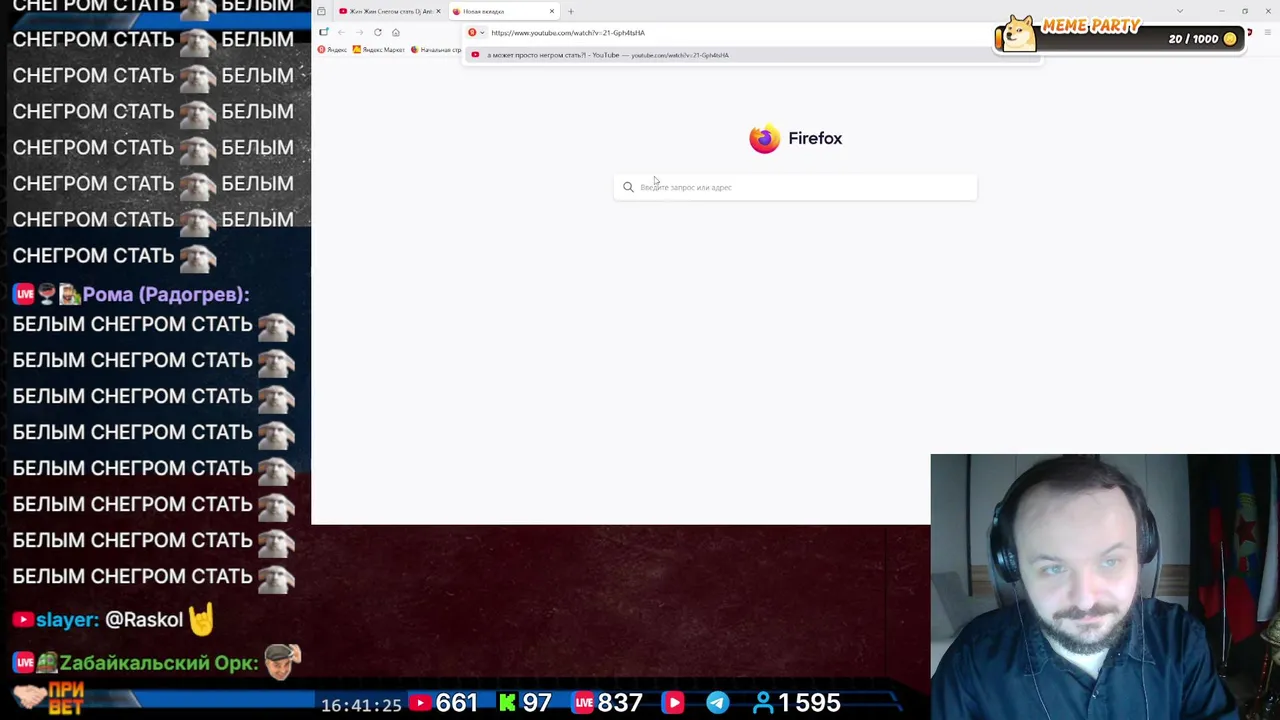Restore down the Firefox window

click(x=1244, y=11)
